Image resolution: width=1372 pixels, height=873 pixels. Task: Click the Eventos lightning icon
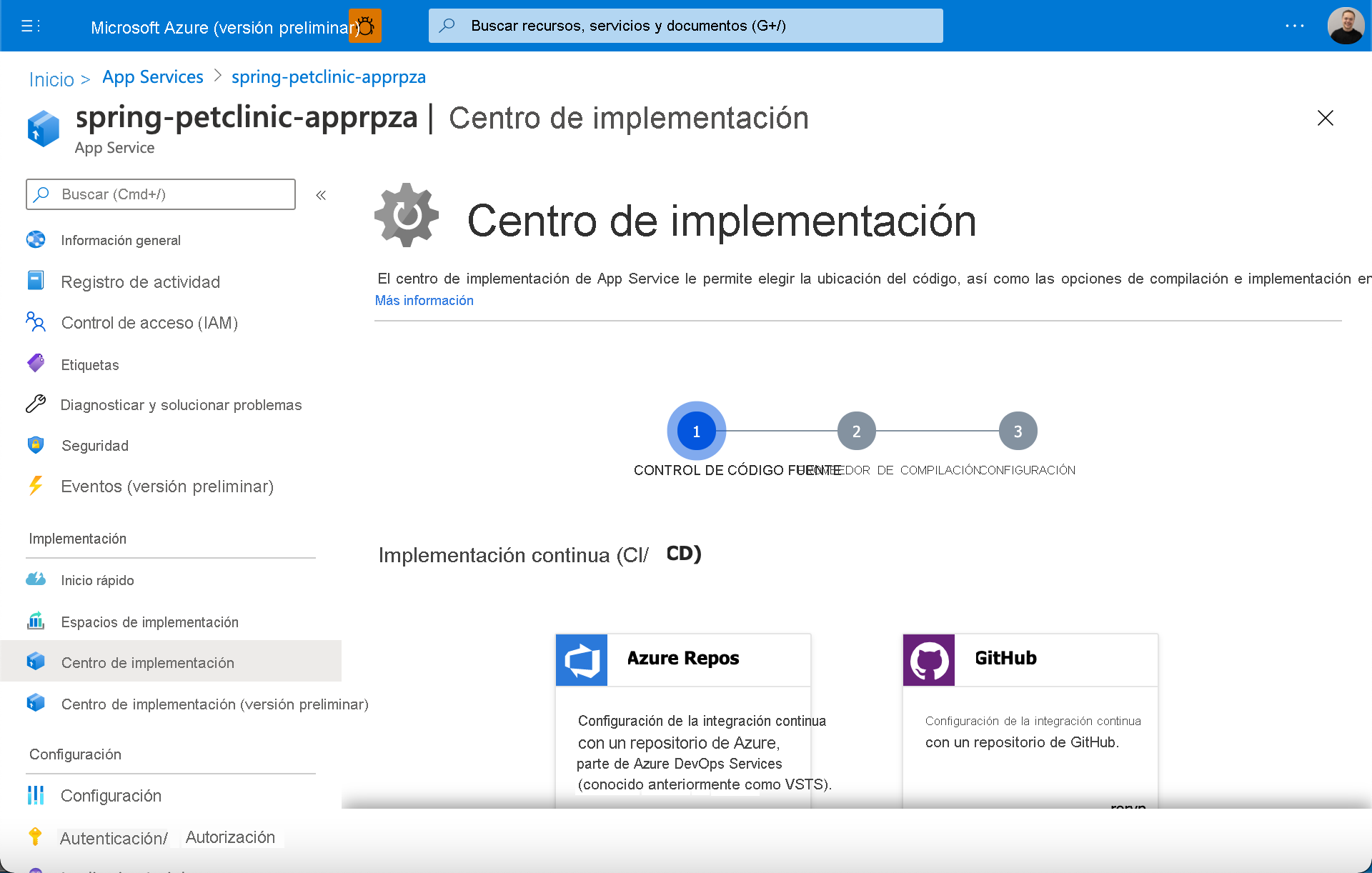[35, 486]
